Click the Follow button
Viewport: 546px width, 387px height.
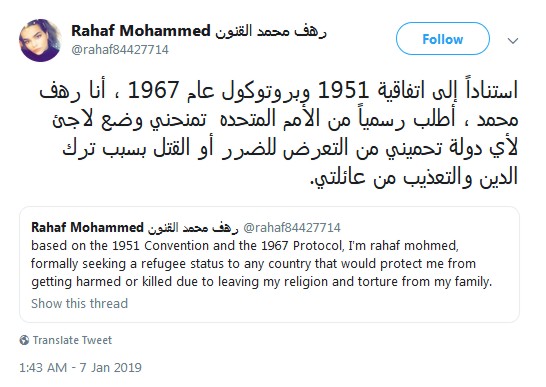click(x=443, y=39)
